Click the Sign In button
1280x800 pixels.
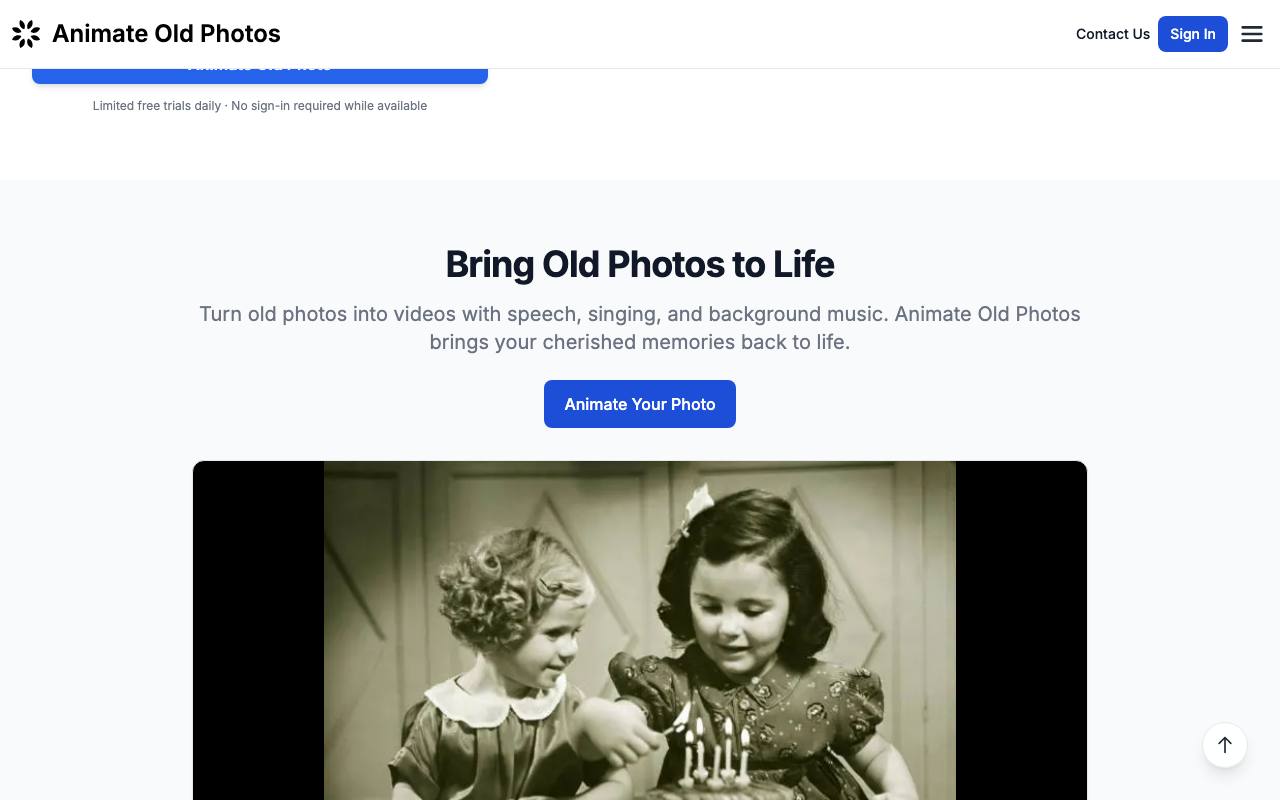[1193, 34]
